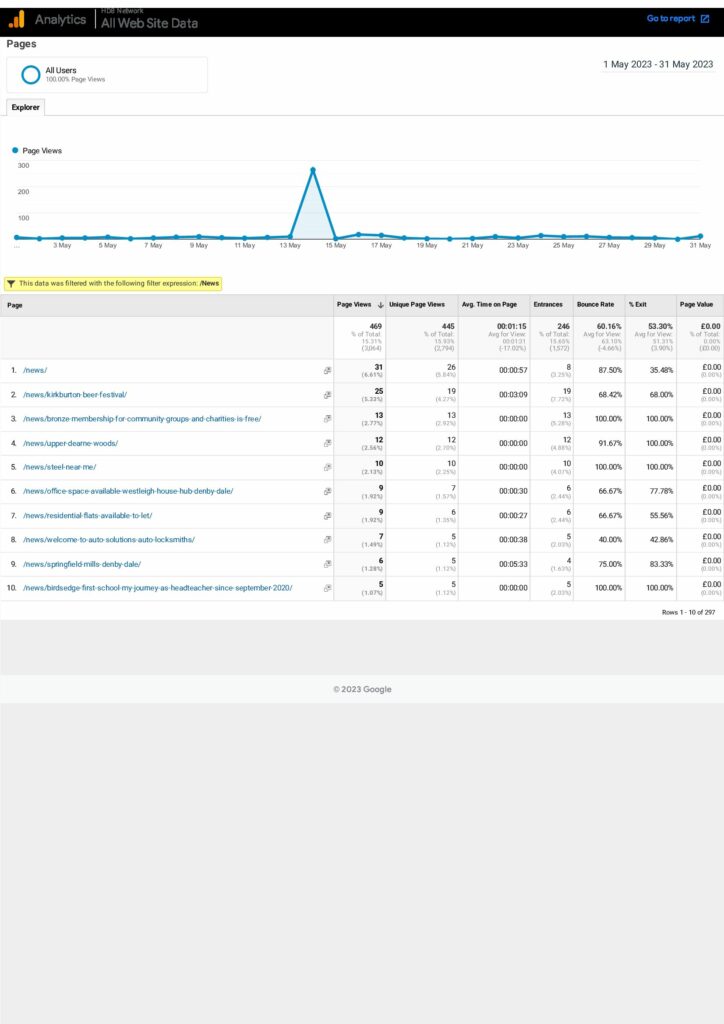Image resolution: width=724 pixels, height=1024 pixels.
Task: Click the Google Analytics logo icon
Action: click(x=16, y=19)
